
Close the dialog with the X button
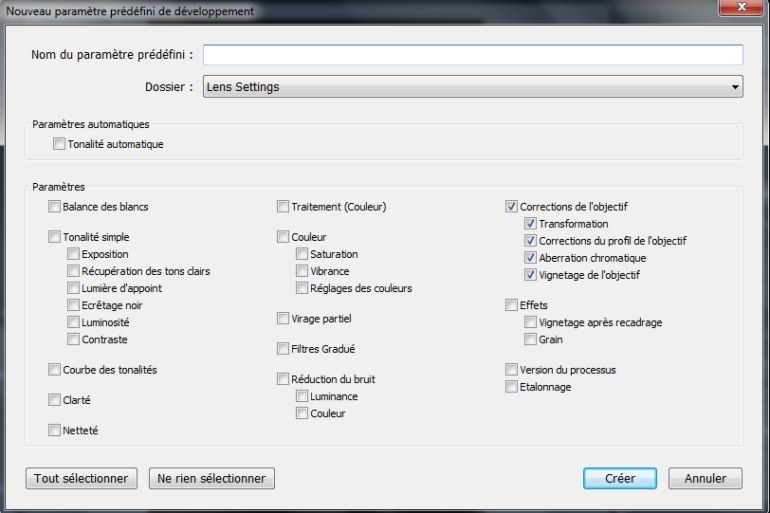(743, 9)
